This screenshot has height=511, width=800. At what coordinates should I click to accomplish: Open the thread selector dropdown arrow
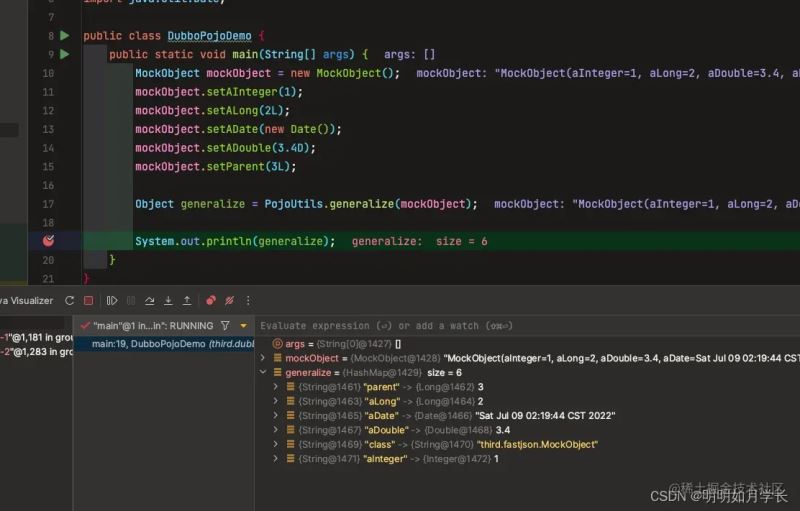click(243, 326)
